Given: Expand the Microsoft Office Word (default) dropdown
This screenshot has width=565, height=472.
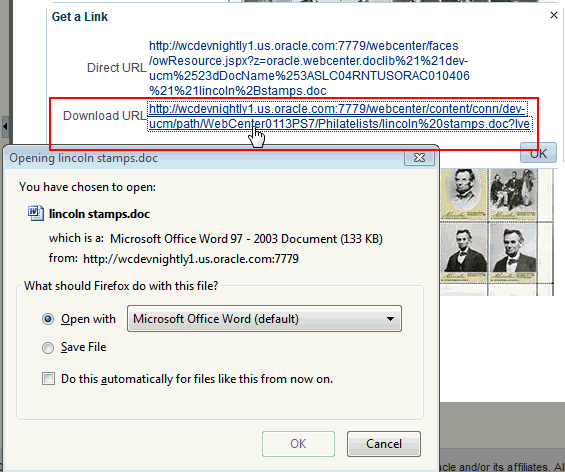Looking at the screenshot, I should (264, 319).
